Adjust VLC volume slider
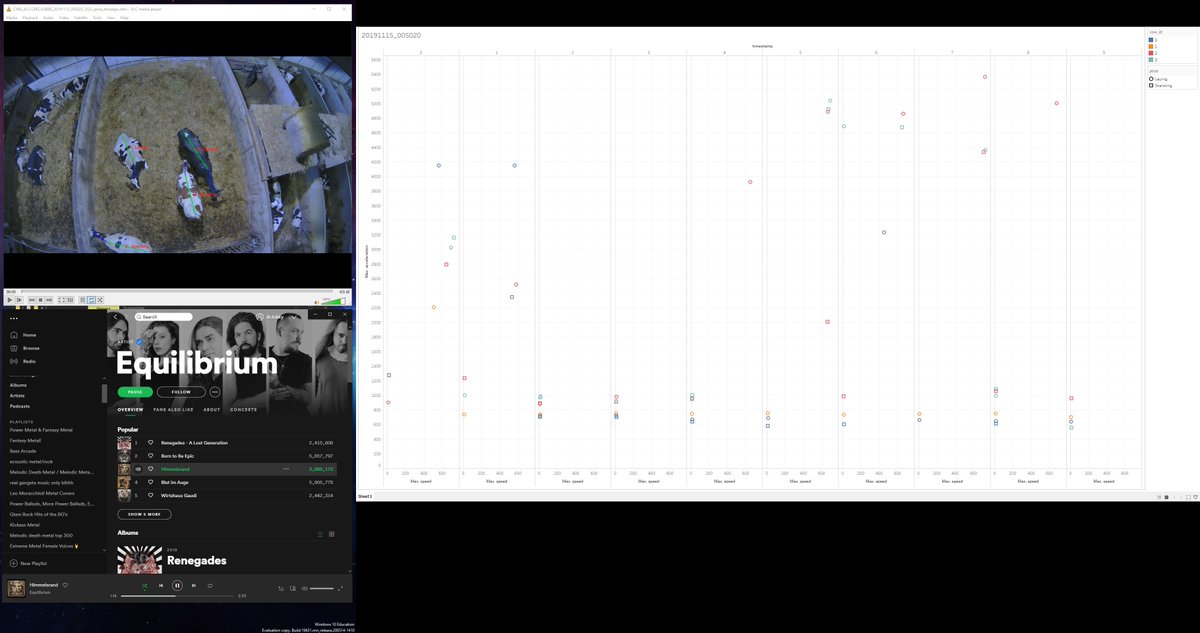1200x633 pixels. point(333,300)
